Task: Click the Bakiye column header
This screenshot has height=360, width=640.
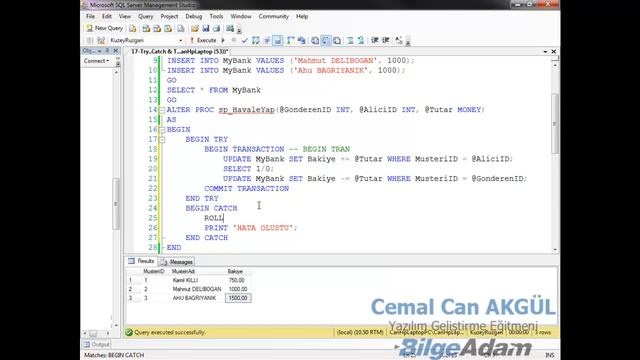Action: coord(238,271)
